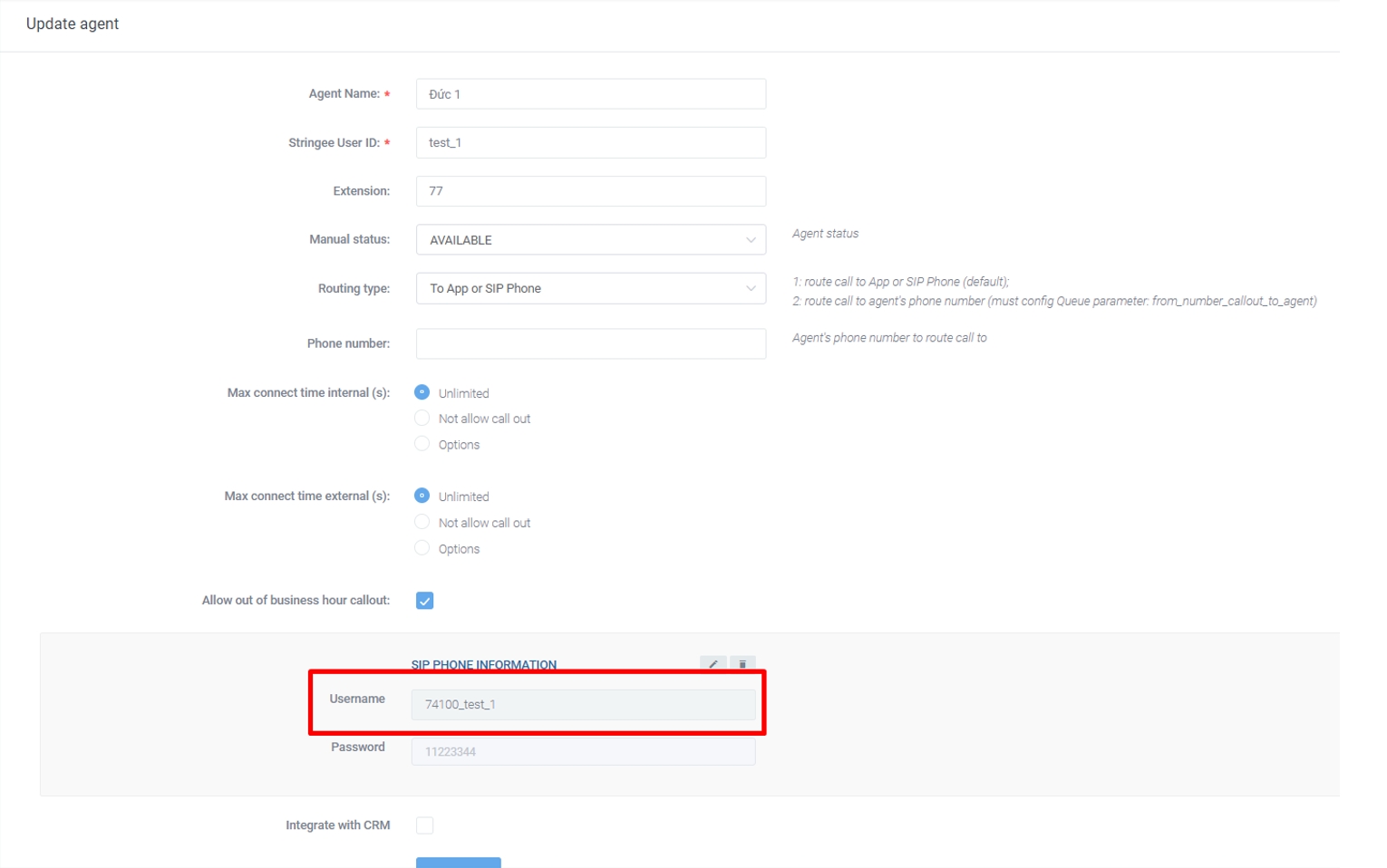1387x868 pixels.
Task: Choose Not allow call out for external
Action: [x=422, y=522]
